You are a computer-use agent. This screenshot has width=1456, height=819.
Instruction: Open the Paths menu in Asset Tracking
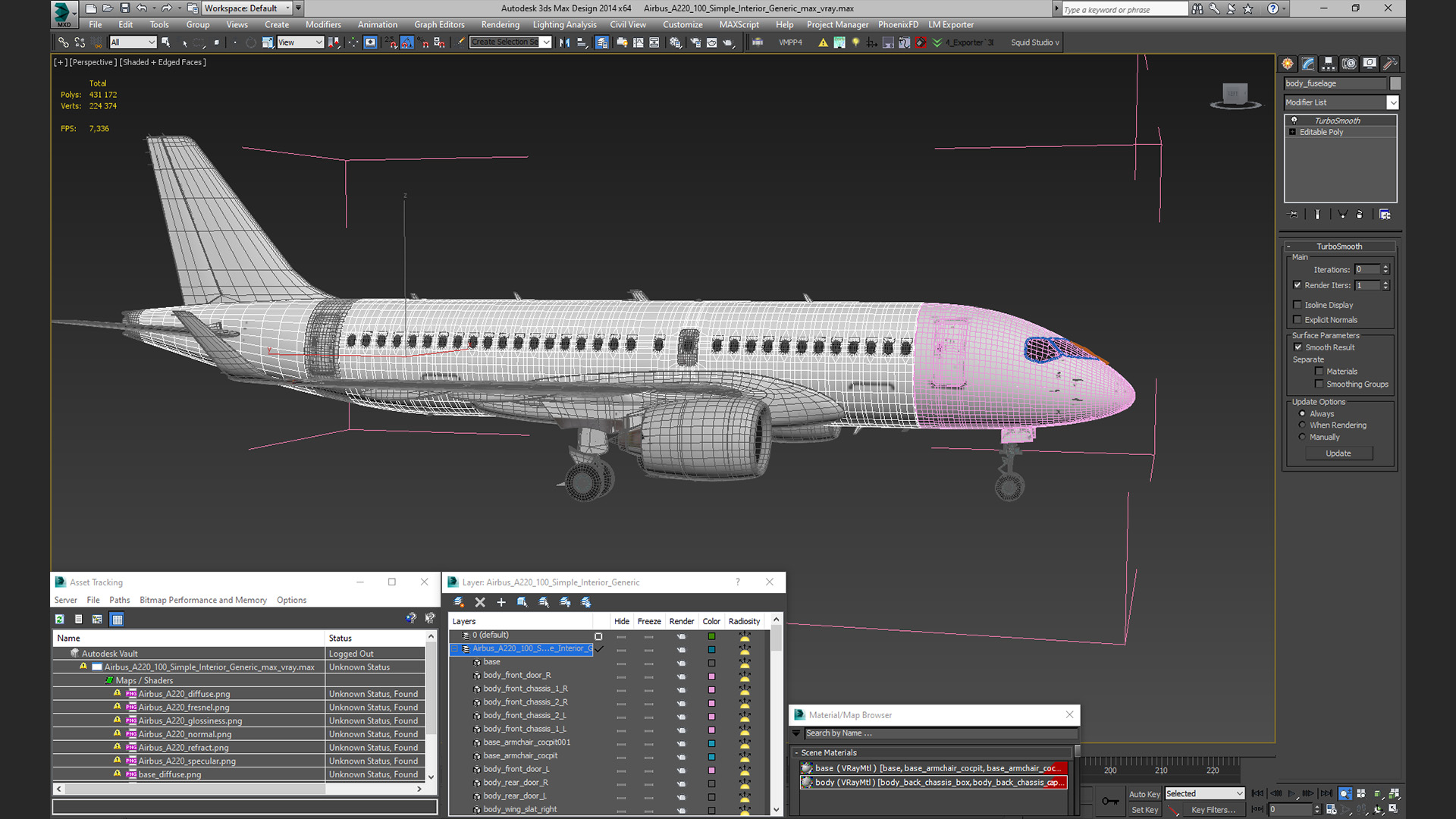pos(119,601)
